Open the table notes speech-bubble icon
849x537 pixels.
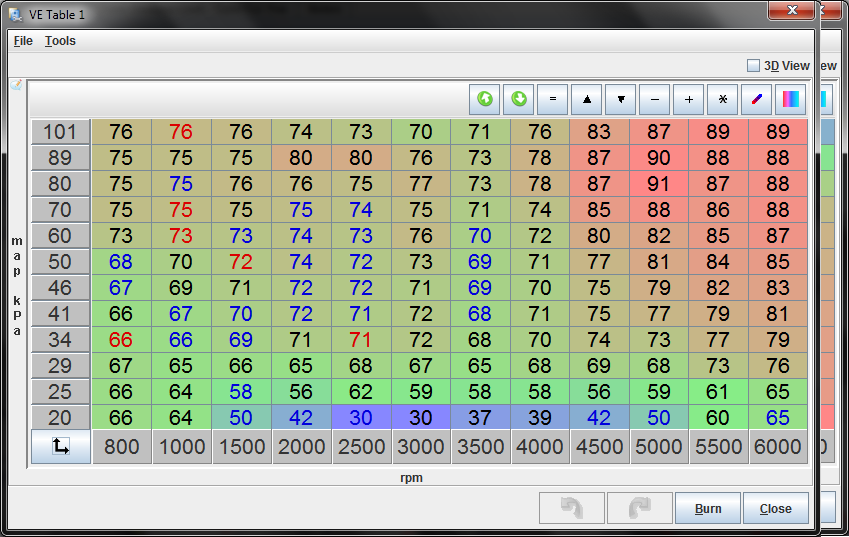pyautogui.click(x=16, y=85)
